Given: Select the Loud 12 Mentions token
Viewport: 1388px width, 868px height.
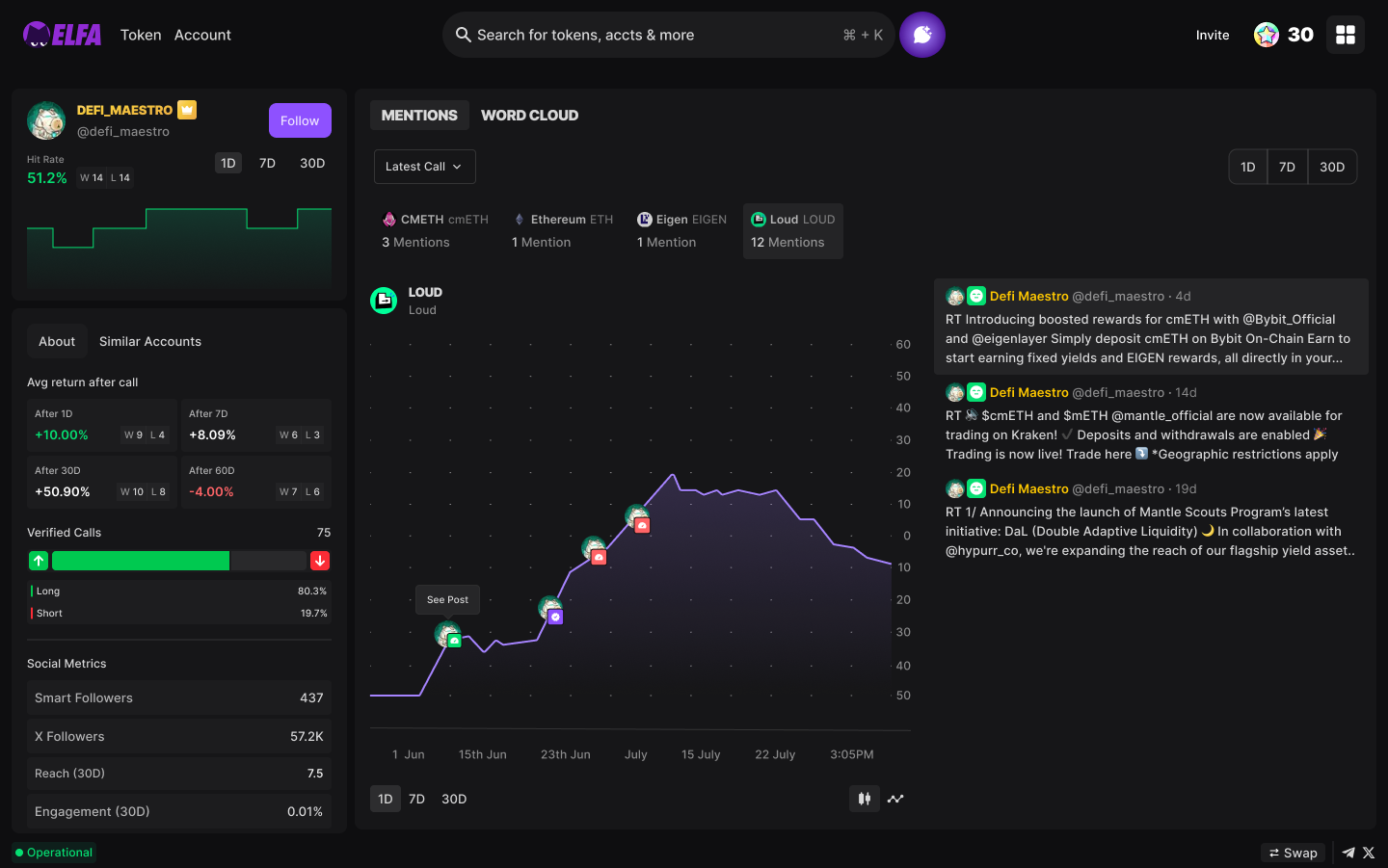Looking at the screenshot, I should pyautogui.click(x=792, y=231).
